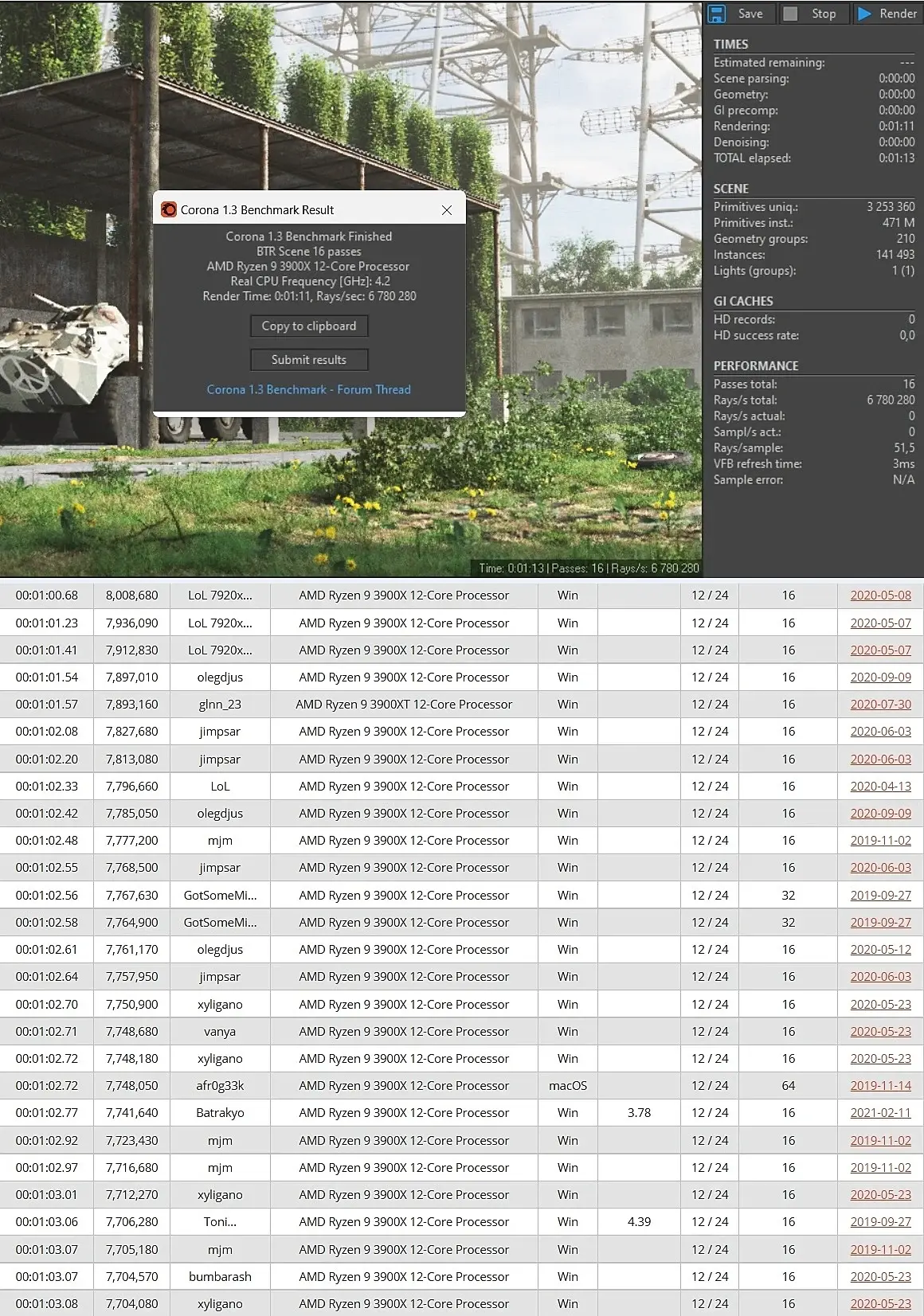
Task: Click the Corona logo in result dialog title
Action: tap(169, 209)
